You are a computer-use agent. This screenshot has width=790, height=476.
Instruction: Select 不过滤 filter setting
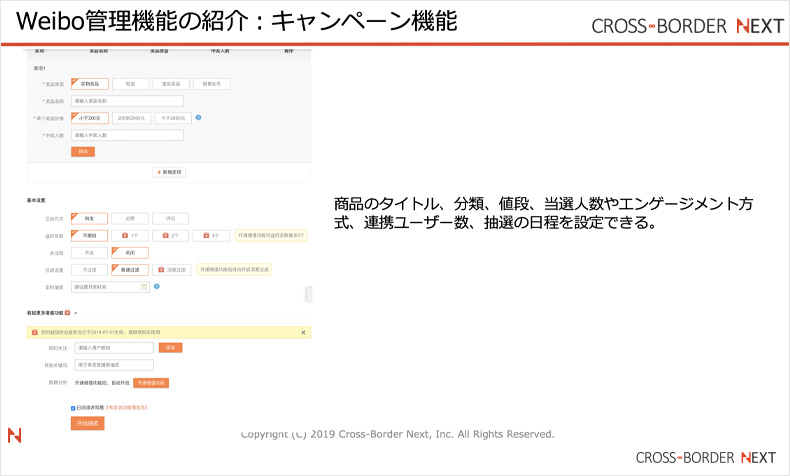pyautogui.click(x=89, y=269)
